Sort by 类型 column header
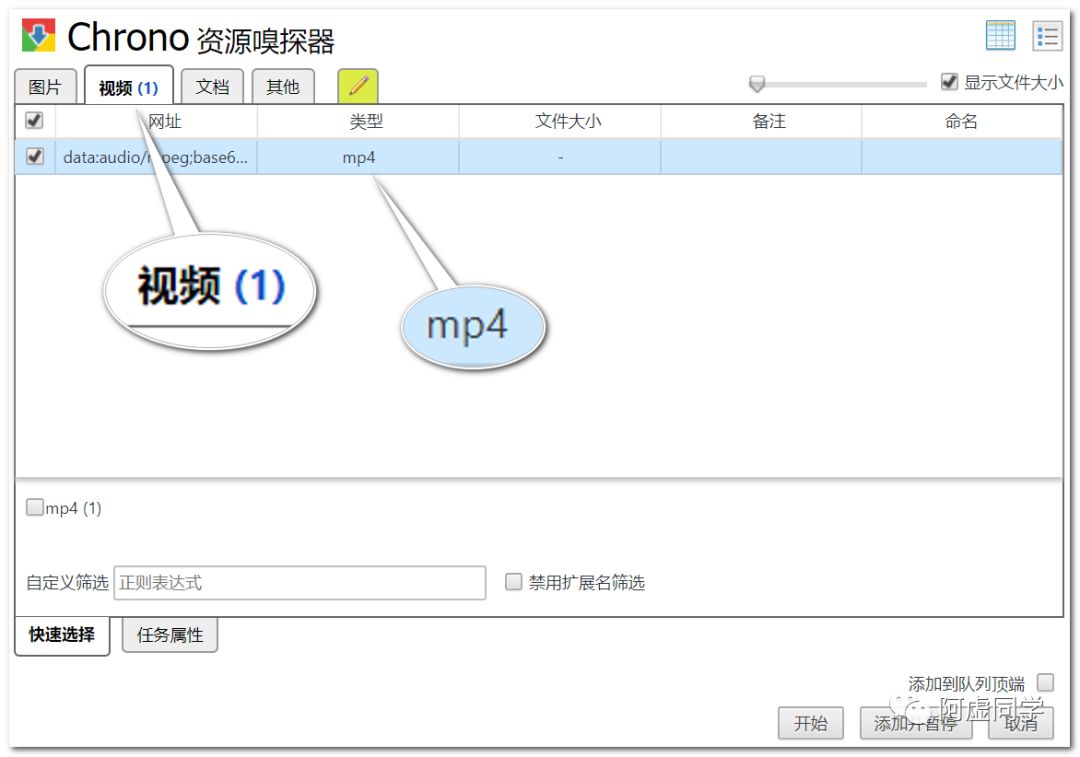1080x757 pixels. pos(358,122)
